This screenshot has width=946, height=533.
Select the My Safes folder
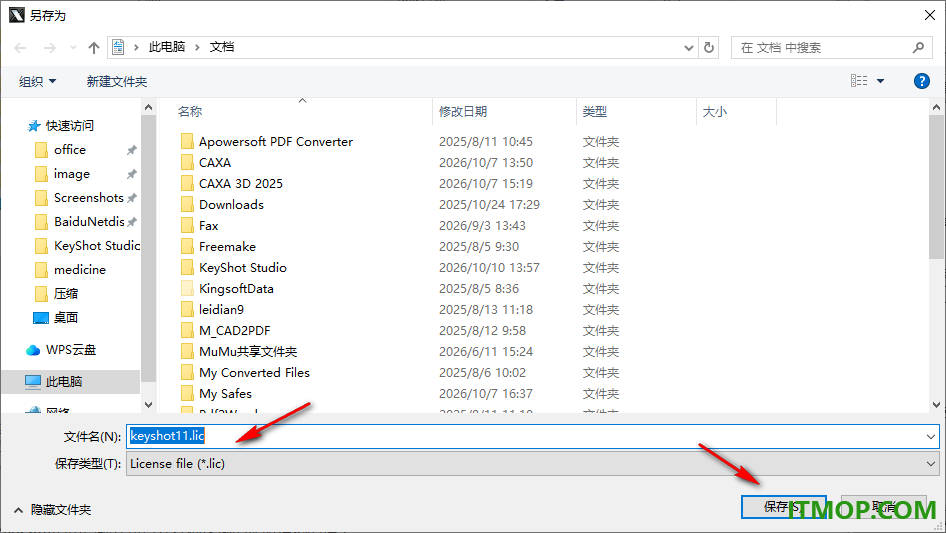pos(225,394)
